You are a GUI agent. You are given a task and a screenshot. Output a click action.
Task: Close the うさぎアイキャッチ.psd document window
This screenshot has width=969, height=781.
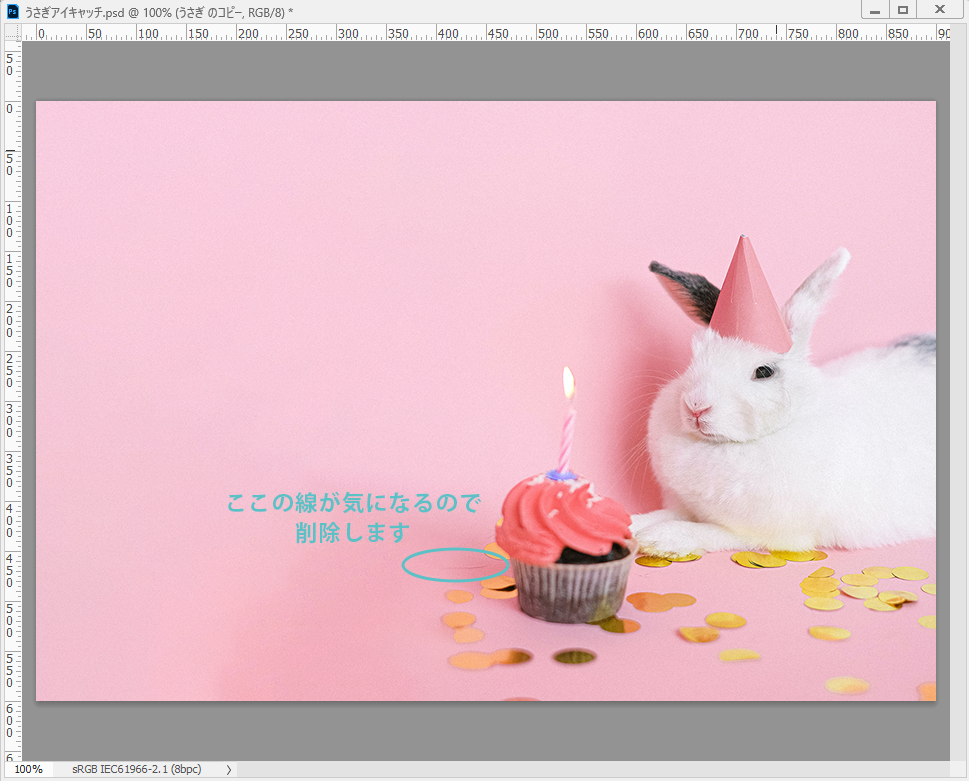(x=940, y=10)
